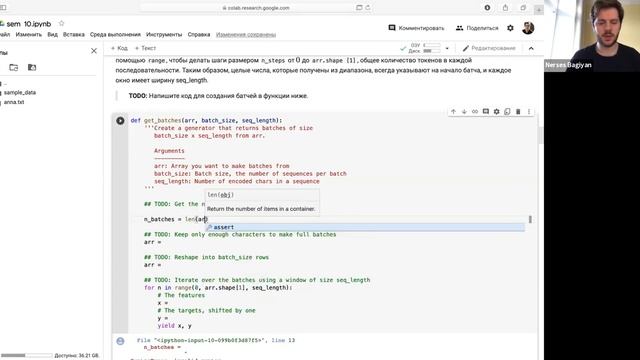Click the Поделиться button
This screenshot has width=640, height=360.
tap(477, 28)
